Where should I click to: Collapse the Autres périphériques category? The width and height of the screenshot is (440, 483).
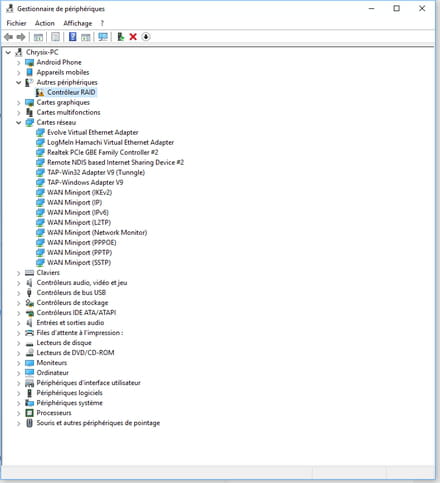click(19, 82)
